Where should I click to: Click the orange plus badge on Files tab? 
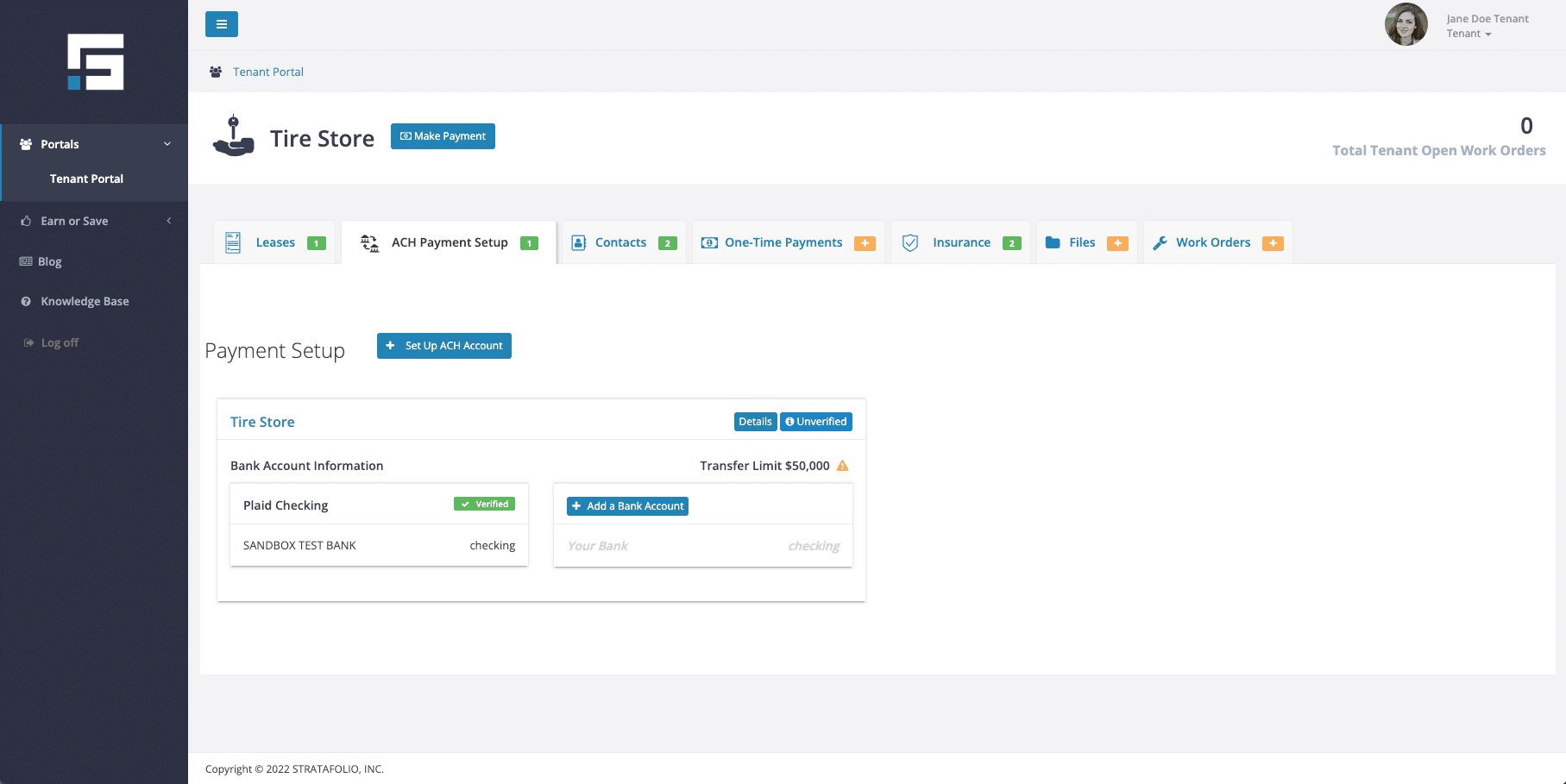[x=1117, y=243]
